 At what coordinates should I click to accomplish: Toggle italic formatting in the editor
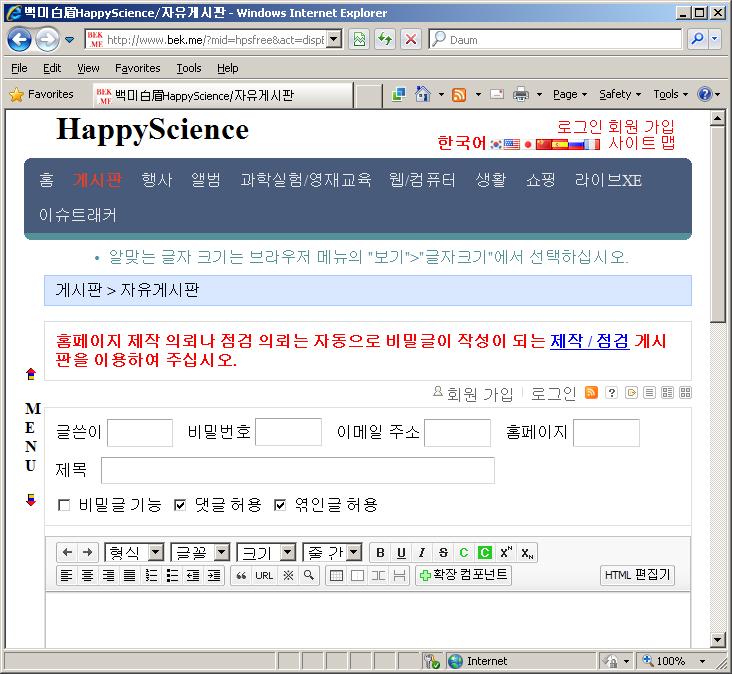[x=422, y=553]
